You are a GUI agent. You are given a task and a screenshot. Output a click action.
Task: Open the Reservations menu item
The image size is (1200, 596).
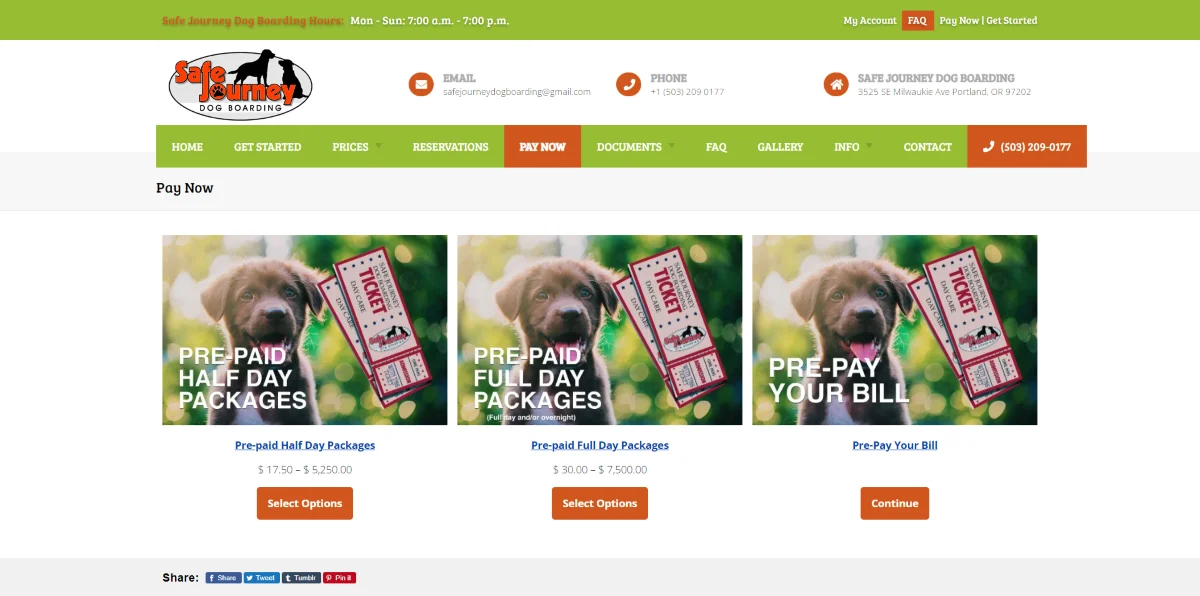click(x=451, y=146)
